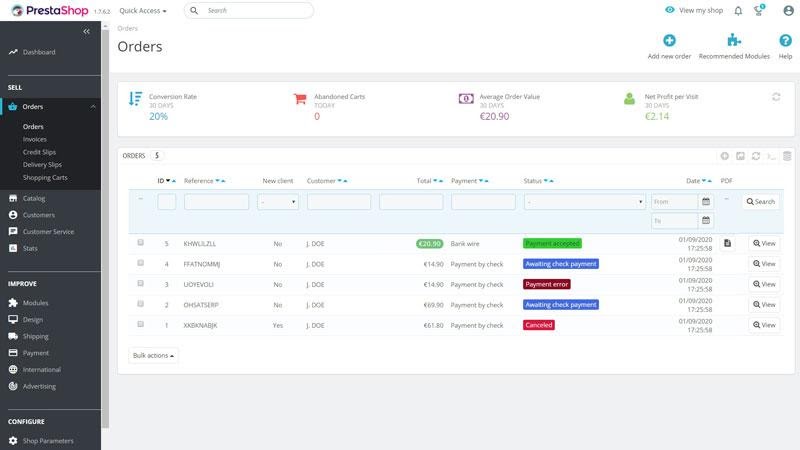Click the user profile avatar icon
Viewport: 800px width, 450px height.
788,11
